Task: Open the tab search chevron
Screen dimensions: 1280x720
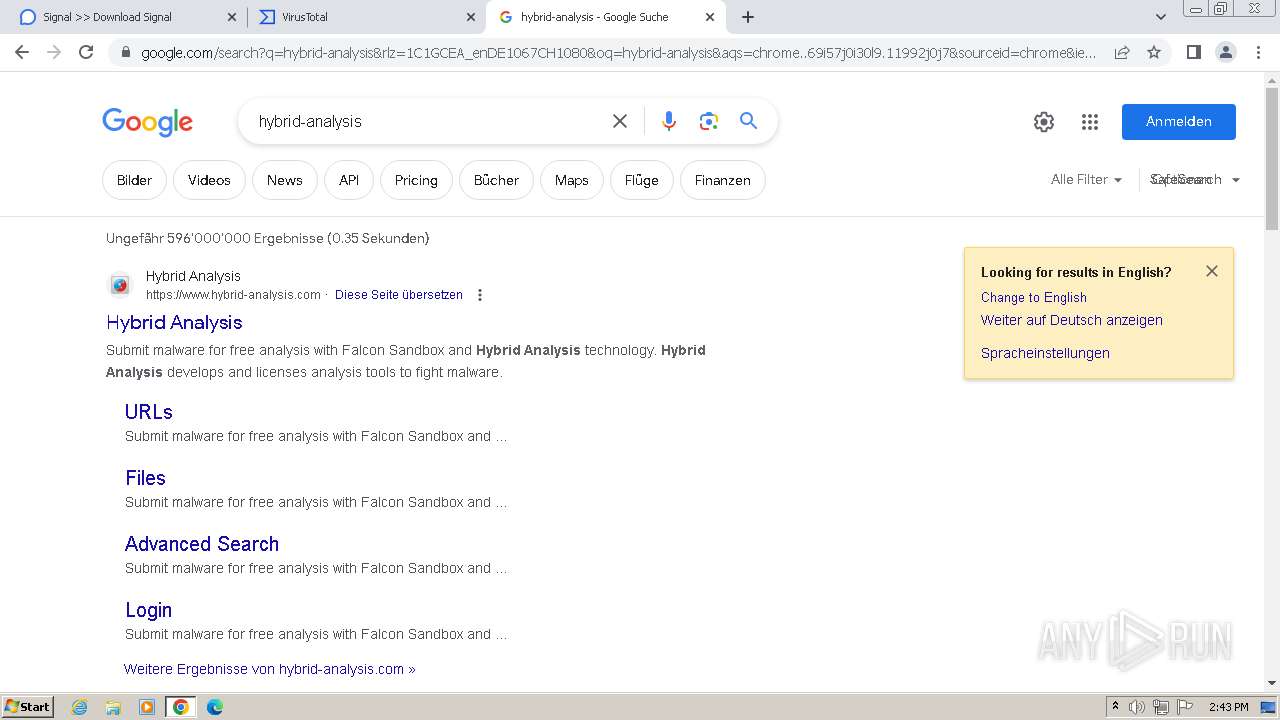Action: [1161, 17]
